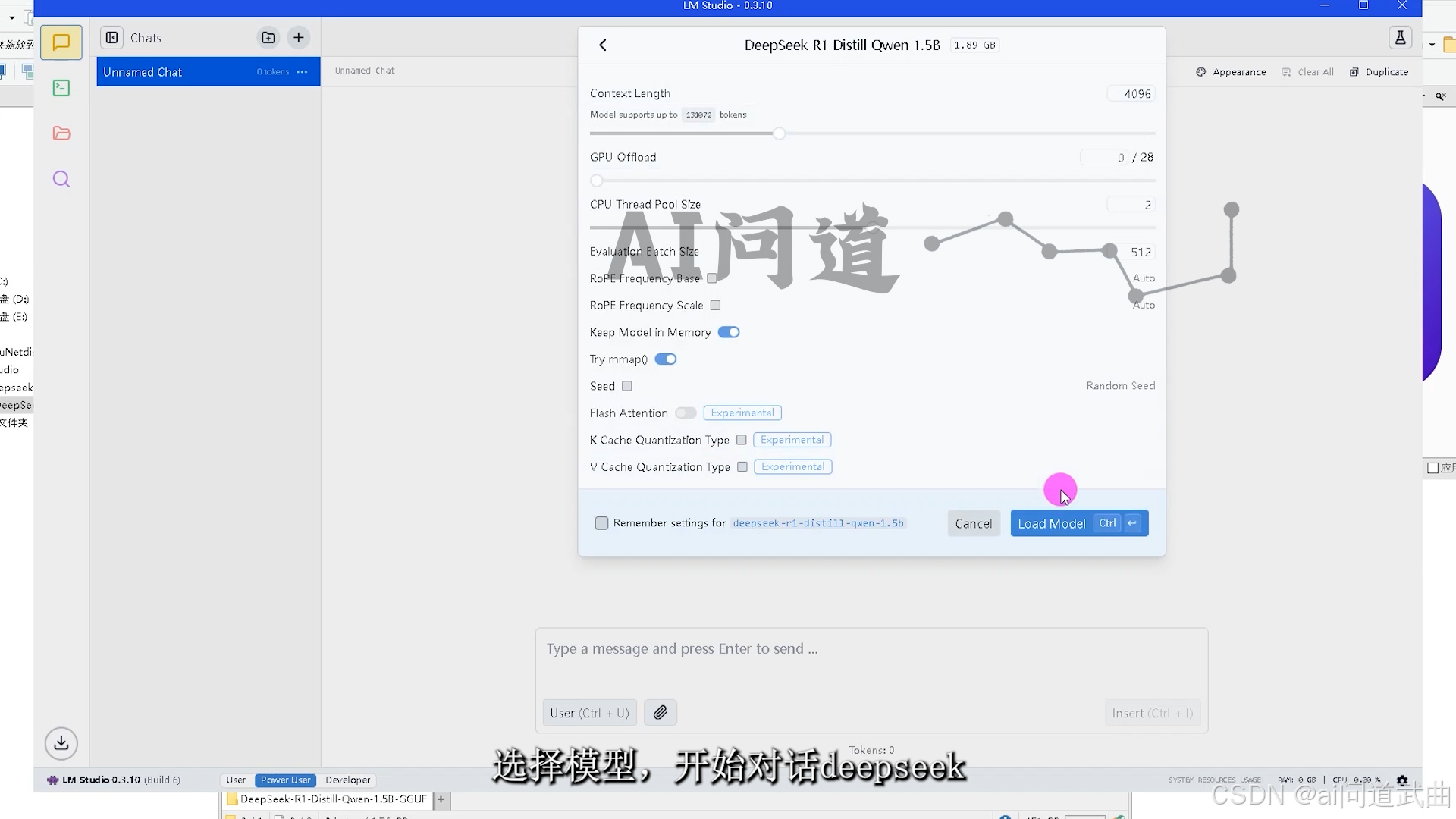This screenshot has width=1456, height=819.
Task: Open the Downloads icon at bottom left
Action: 61,743
